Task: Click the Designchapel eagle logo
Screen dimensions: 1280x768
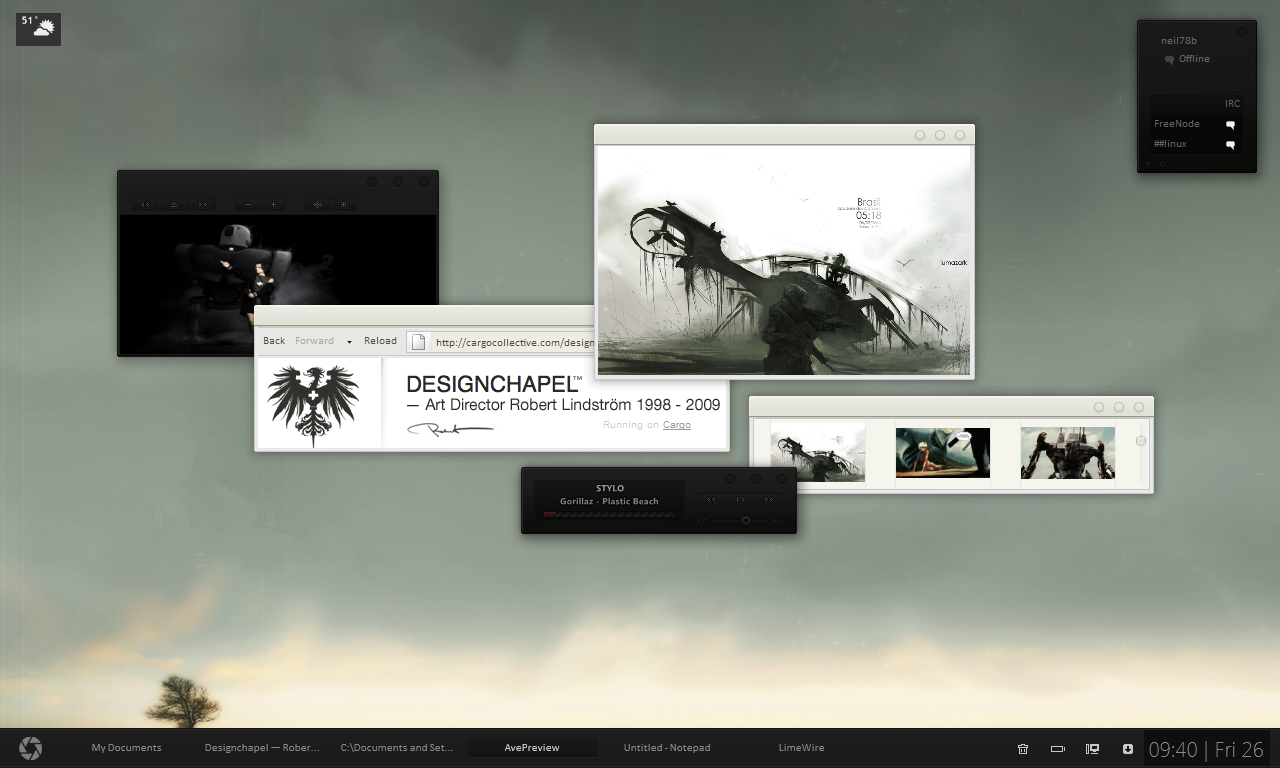Action: [x=313, y=405]
